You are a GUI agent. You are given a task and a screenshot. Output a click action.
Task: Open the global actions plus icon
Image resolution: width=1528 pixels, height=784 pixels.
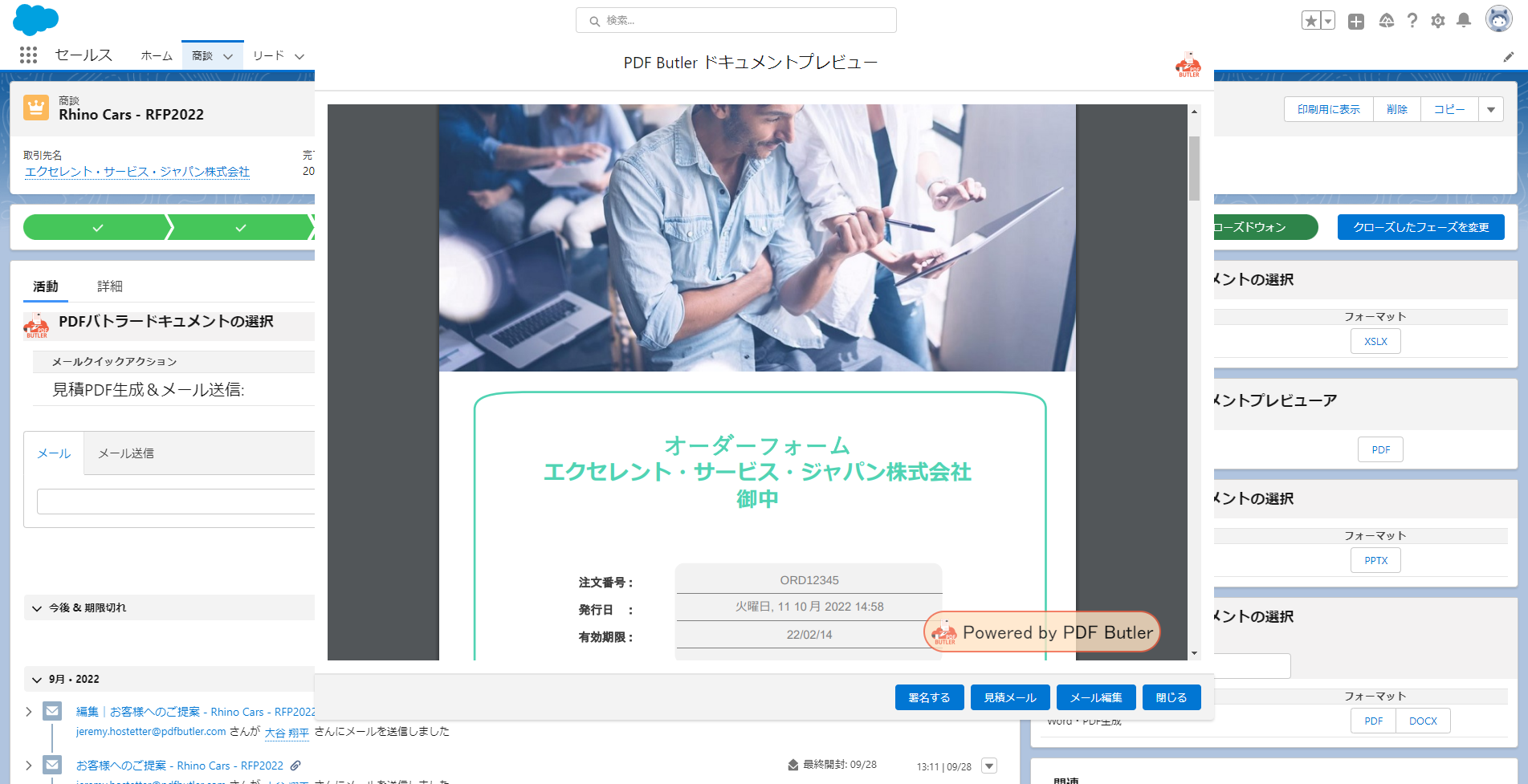pyautogui.click(x=1356, y=22)
